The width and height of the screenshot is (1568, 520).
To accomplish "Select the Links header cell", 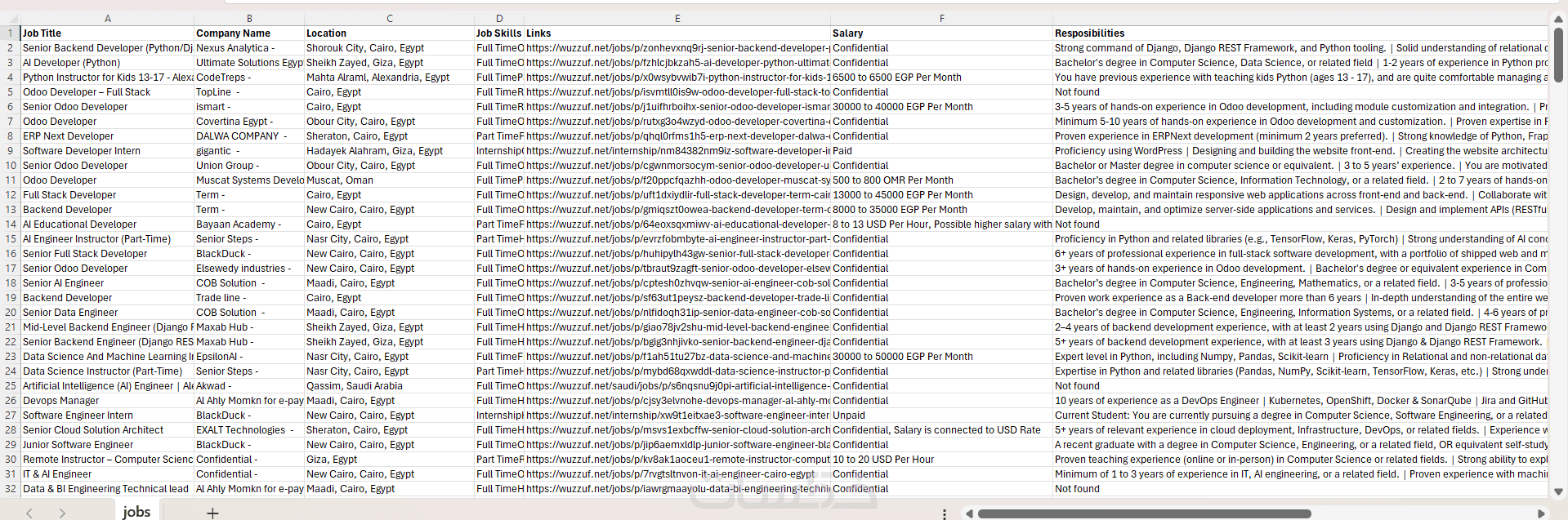I will pos(677,33).
